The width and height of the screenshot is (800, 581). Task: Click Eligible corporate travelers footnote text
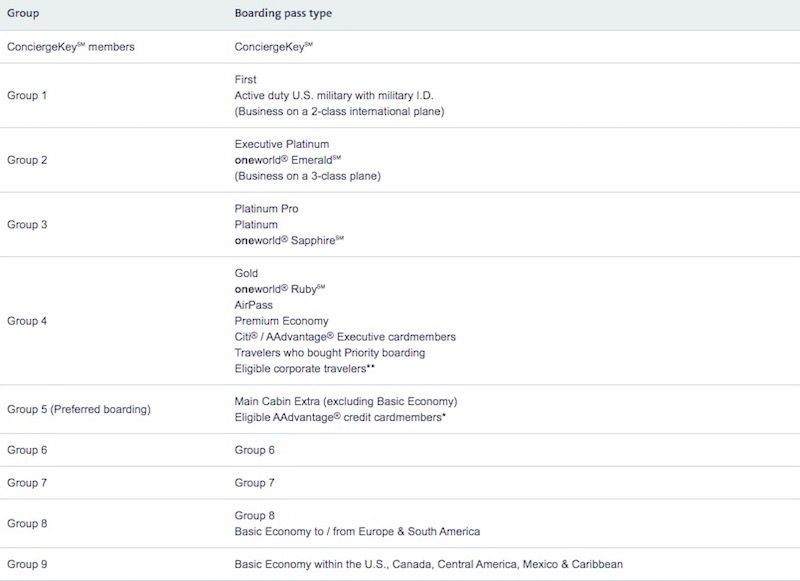[x=305, y=368]
